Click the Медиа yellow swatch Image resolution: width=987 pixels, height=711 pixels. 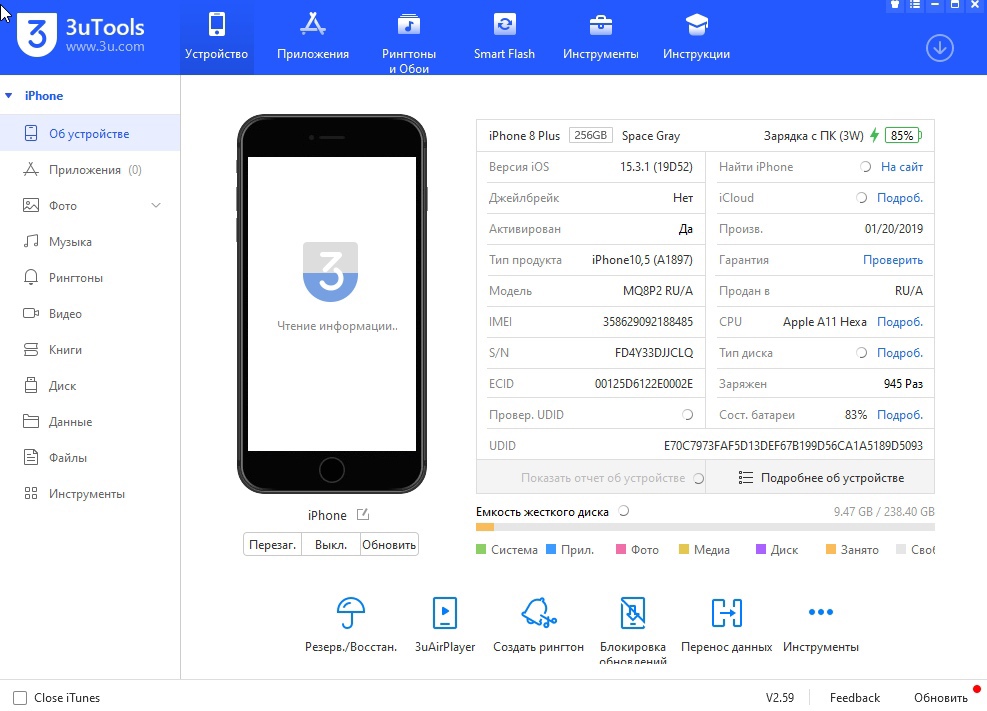[684, 549]
